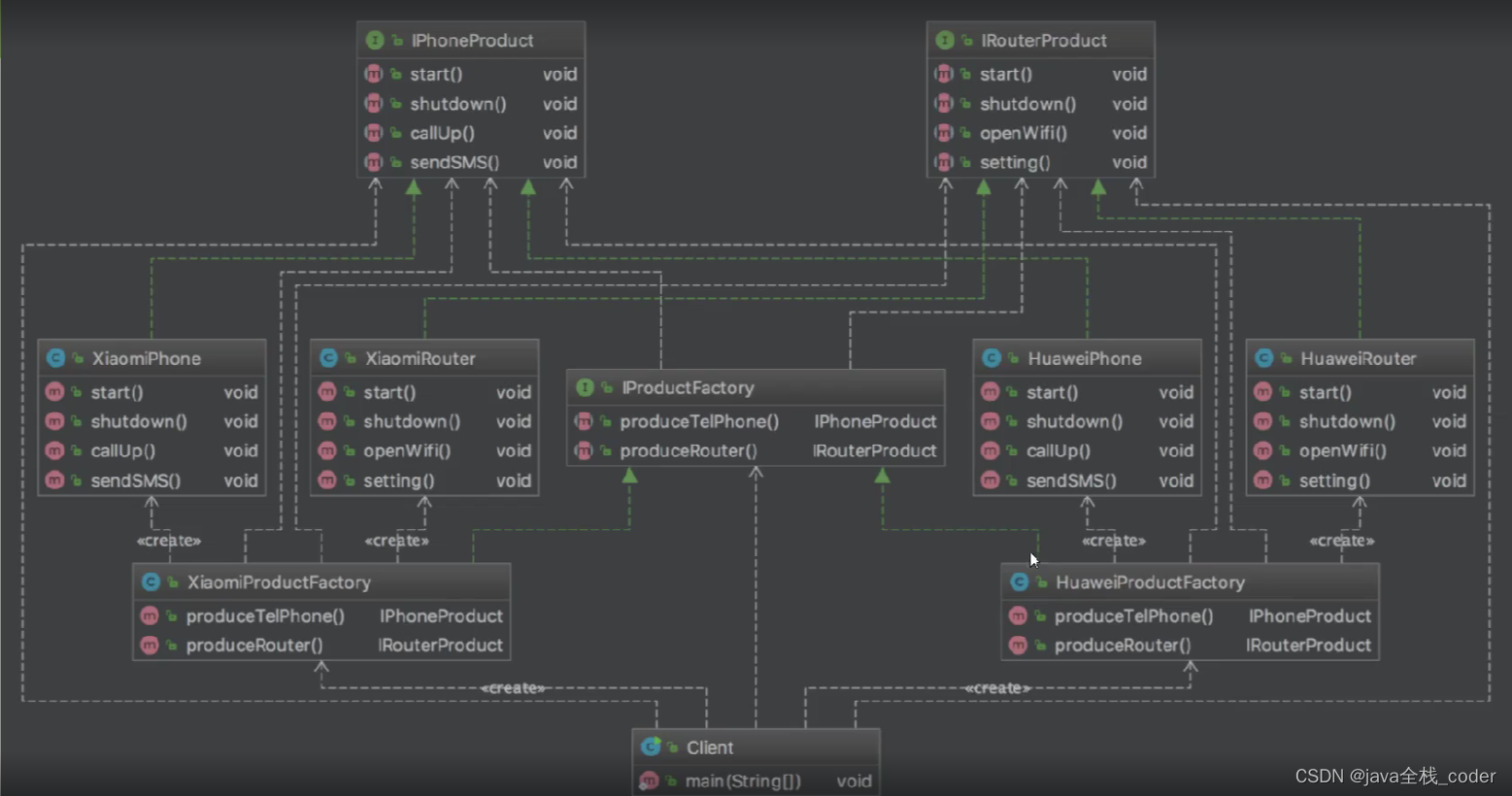Select sendSMS() method in IPhoneProduct
This screenshot has height=796, width=1512.
471,162
